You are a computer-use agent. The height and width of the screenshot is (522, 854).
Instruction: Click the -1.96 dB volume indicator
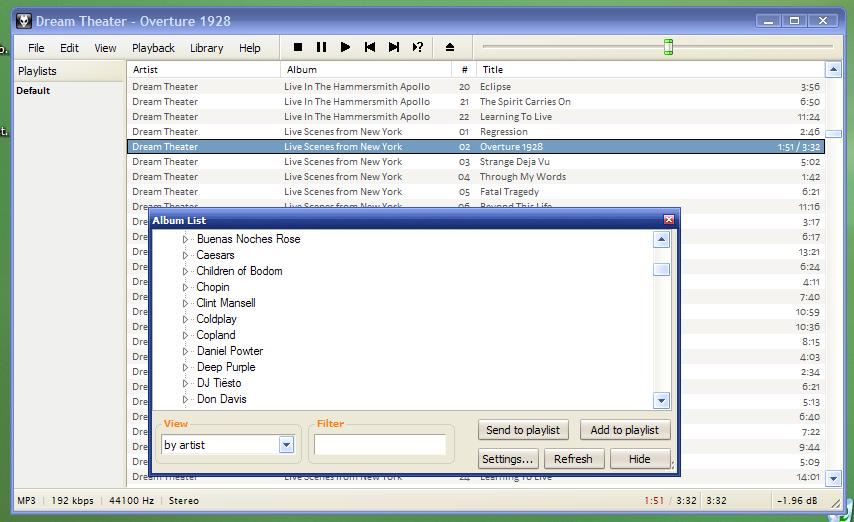797,500
